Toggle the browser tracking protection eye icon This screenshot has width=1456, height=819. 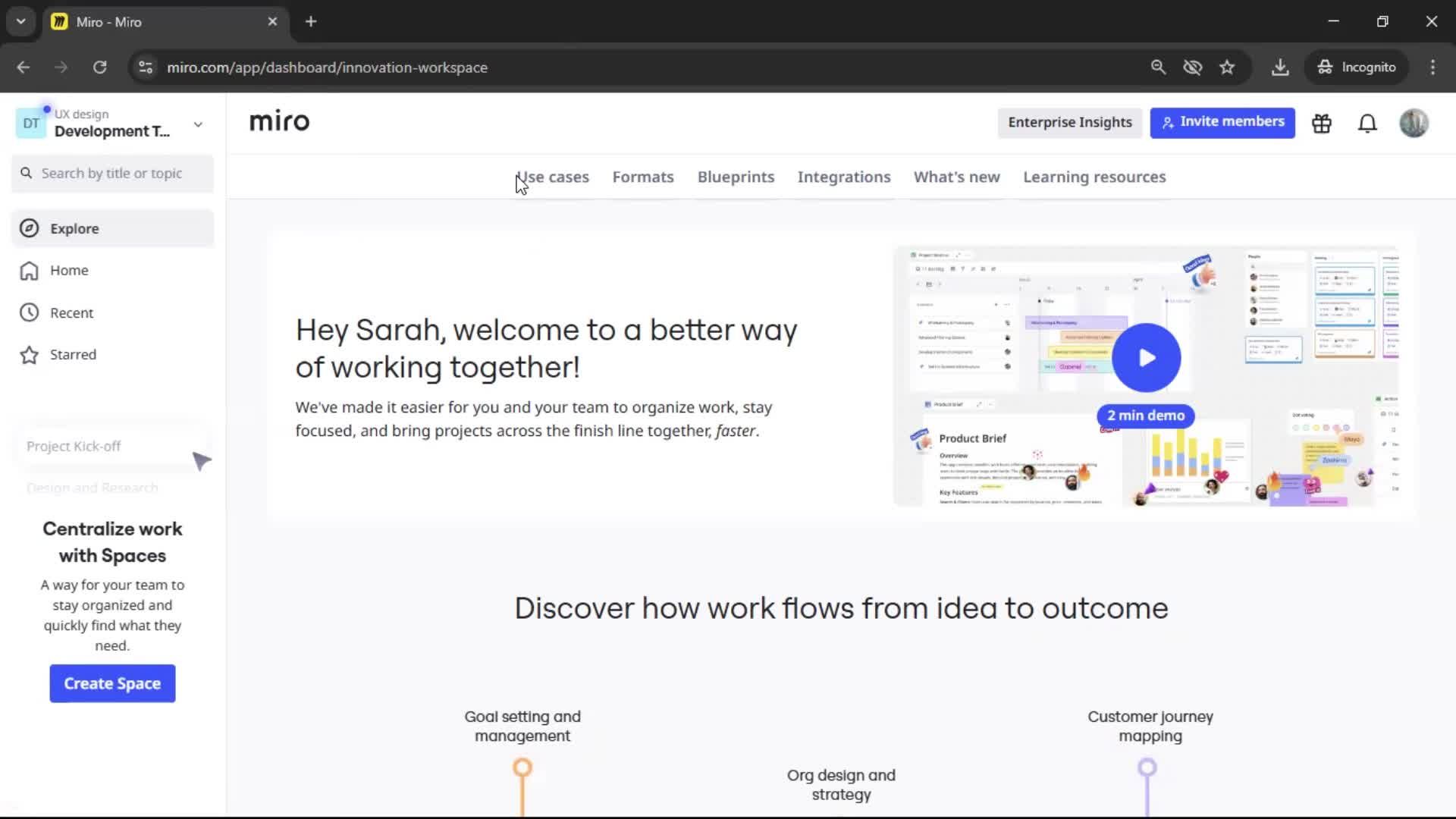tap(1192, 67)
